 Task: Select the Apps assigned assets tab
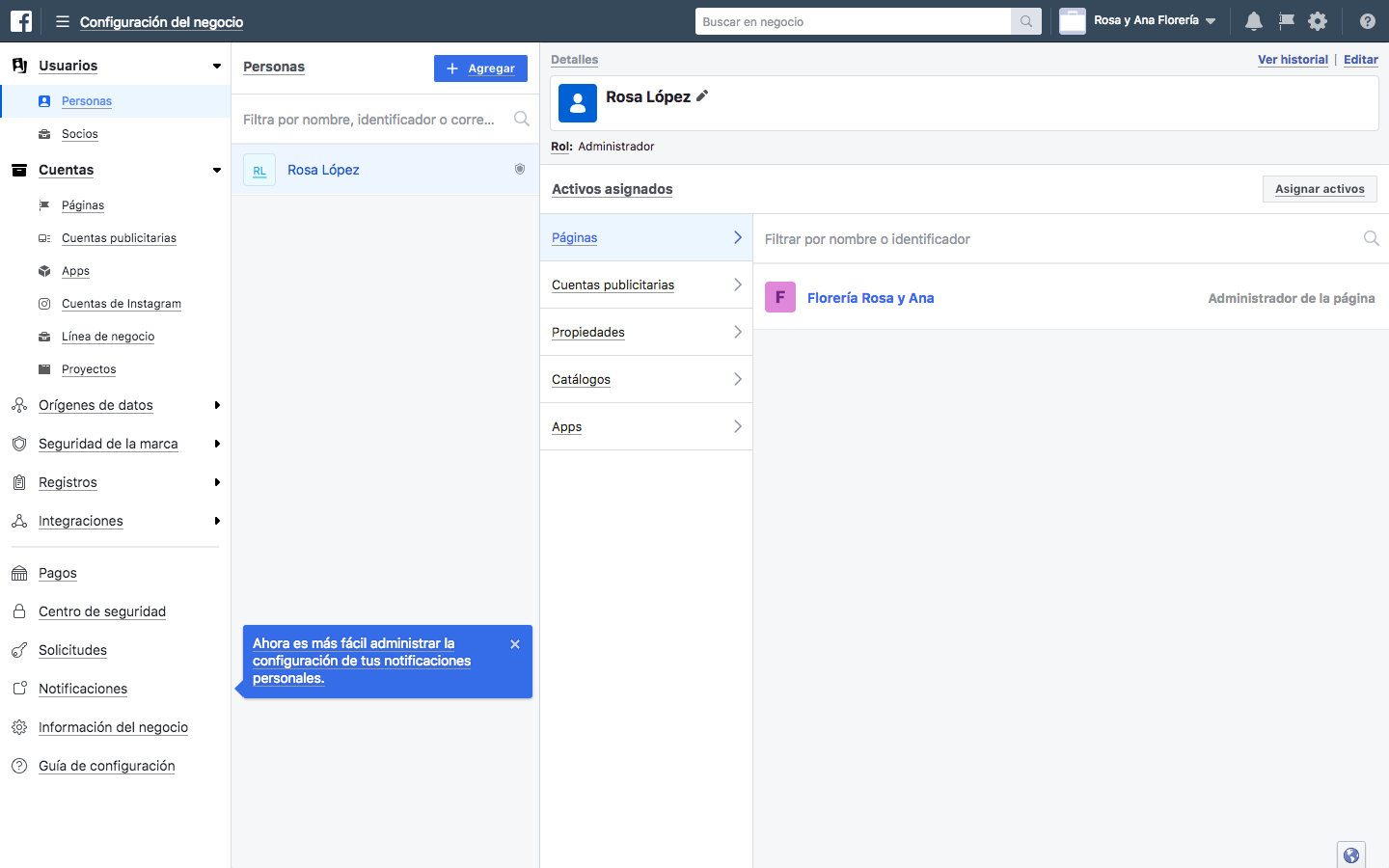click(646, 426)
